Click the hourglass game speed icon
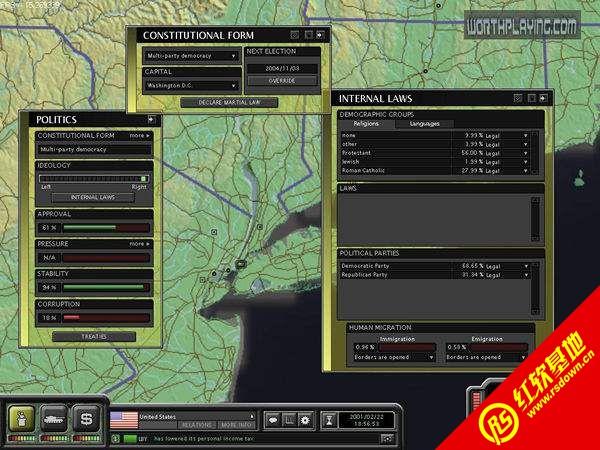Viewport: 600px width, 450px height. pos(329,421)
